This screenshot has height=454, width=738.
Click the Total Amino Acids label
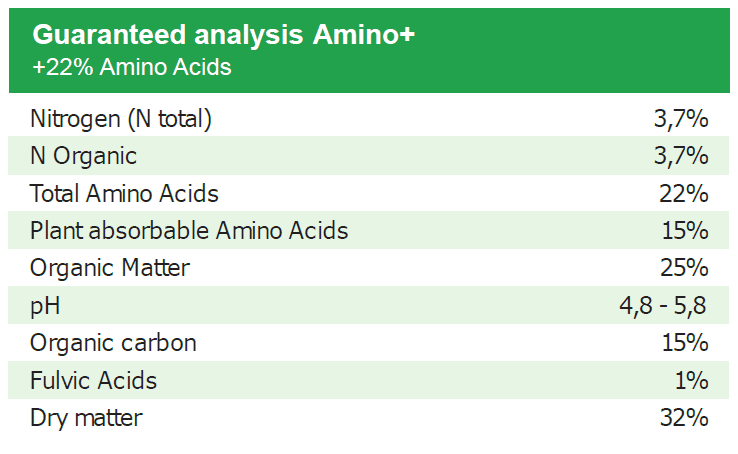(x=124, y=193)
